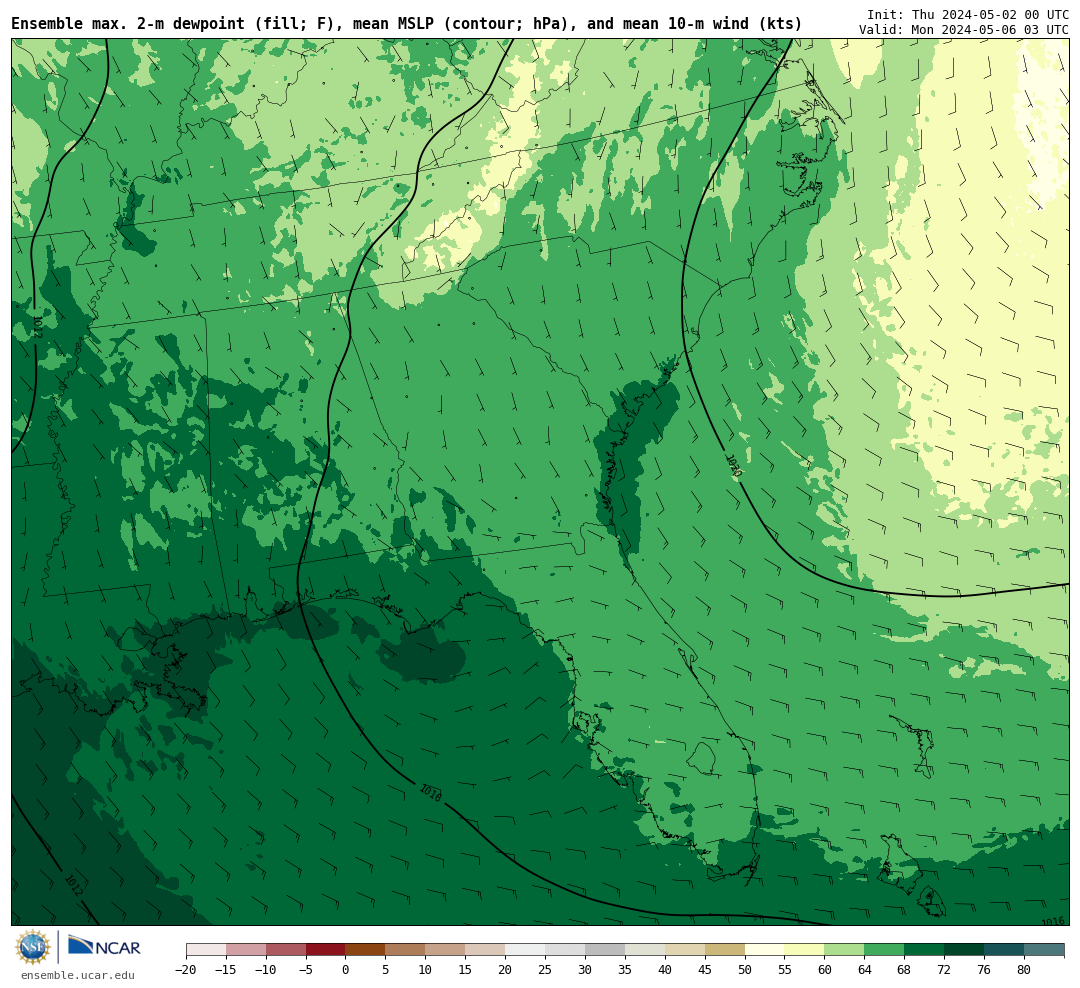1080x988 pixels.
Task: Pick the yellow segment between 55 and 60
Action: 805,950
